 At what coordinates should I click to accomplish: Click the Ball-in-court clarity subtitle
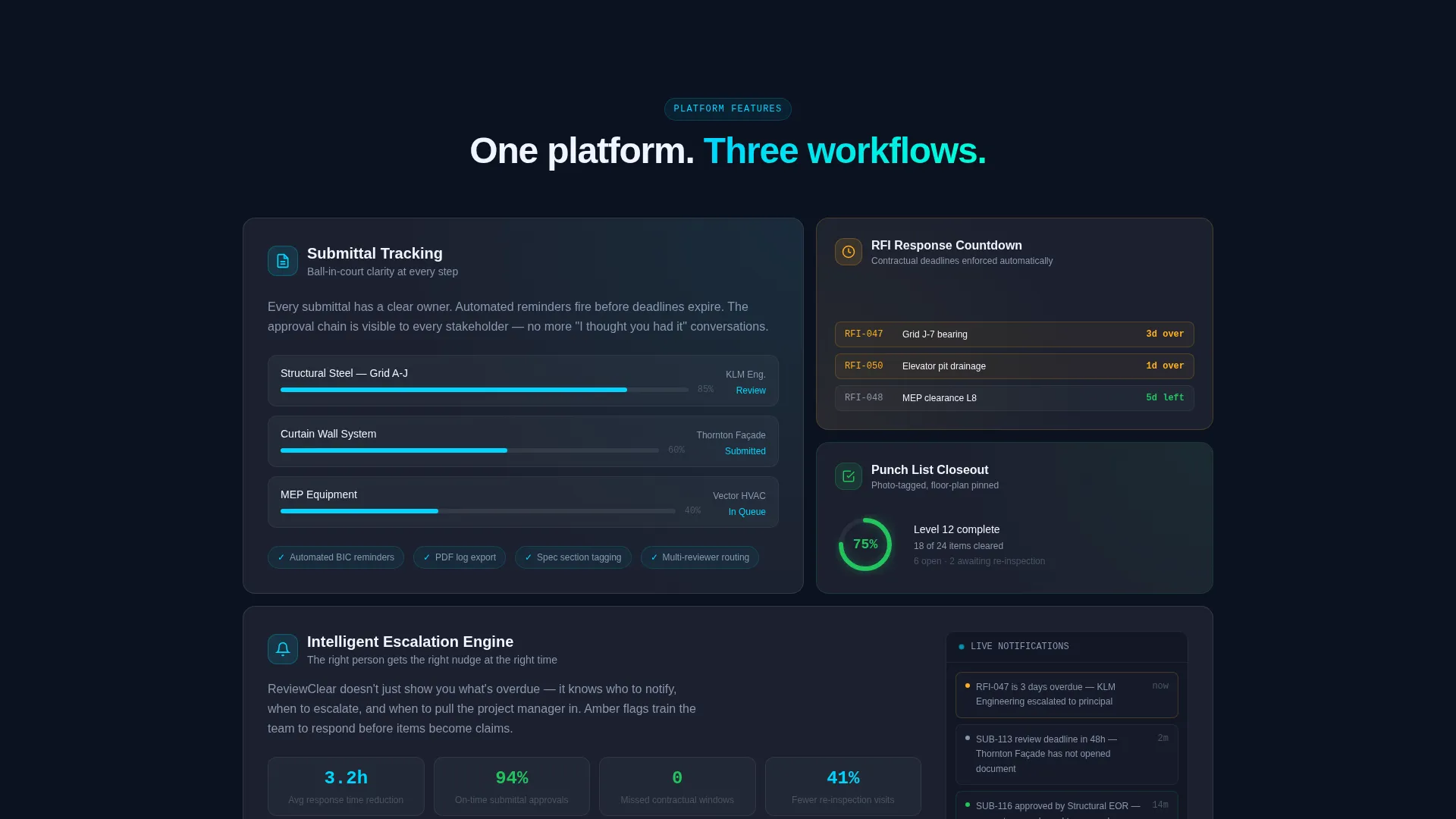pos(382,272)
